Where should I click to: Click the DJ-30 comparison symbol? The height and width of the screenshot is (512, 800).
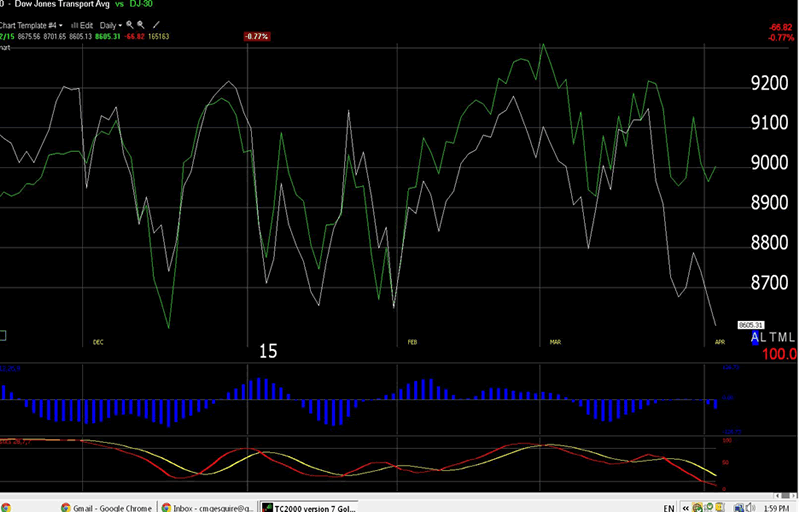(140, 5)
